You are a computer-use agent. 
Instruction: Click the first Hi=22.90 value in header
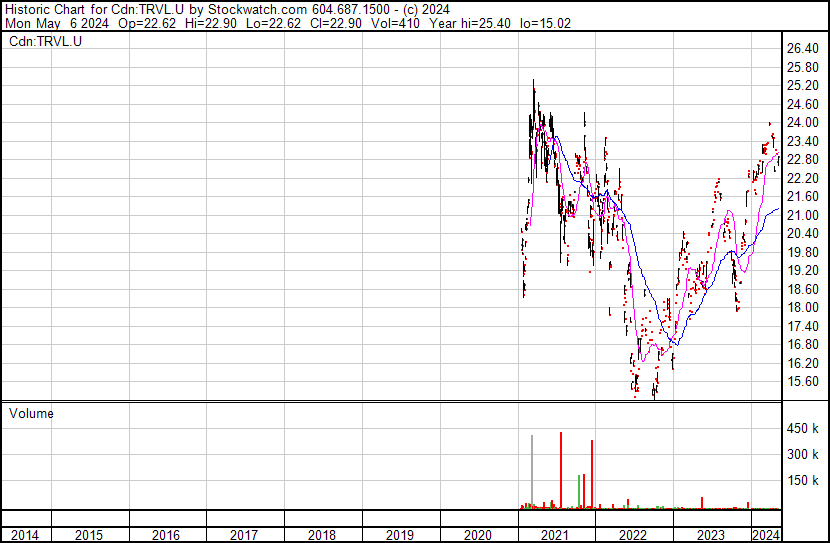click(x=211, y=23)
